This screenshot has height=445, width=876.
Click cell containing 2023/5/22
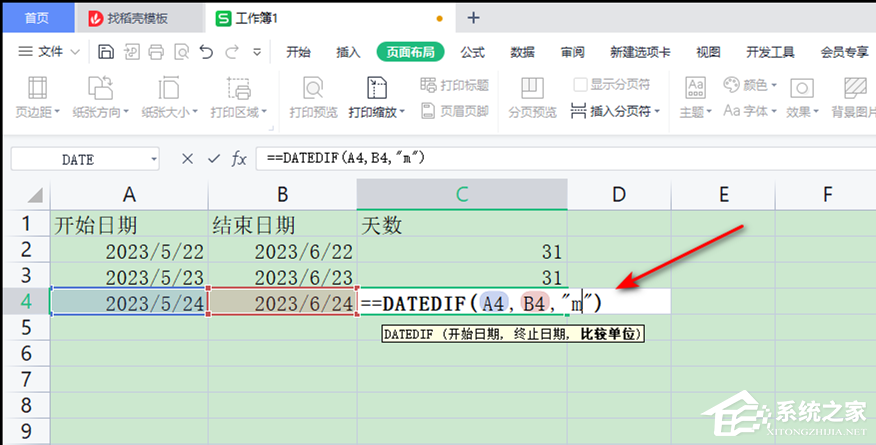pyautogui.click(x=129, y=251)
